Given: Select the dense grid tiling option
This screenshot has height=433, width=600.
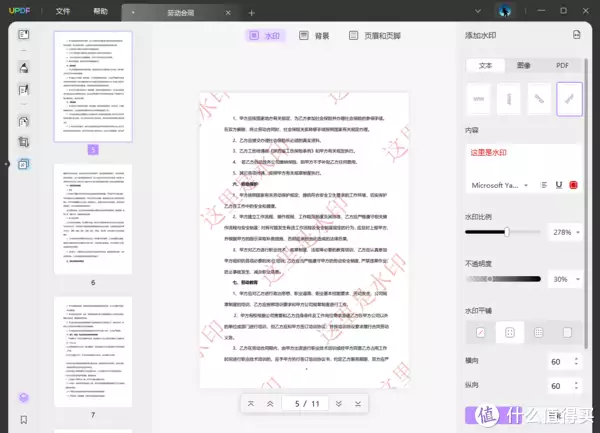Looking at the screenshot, I should point(538,332).
